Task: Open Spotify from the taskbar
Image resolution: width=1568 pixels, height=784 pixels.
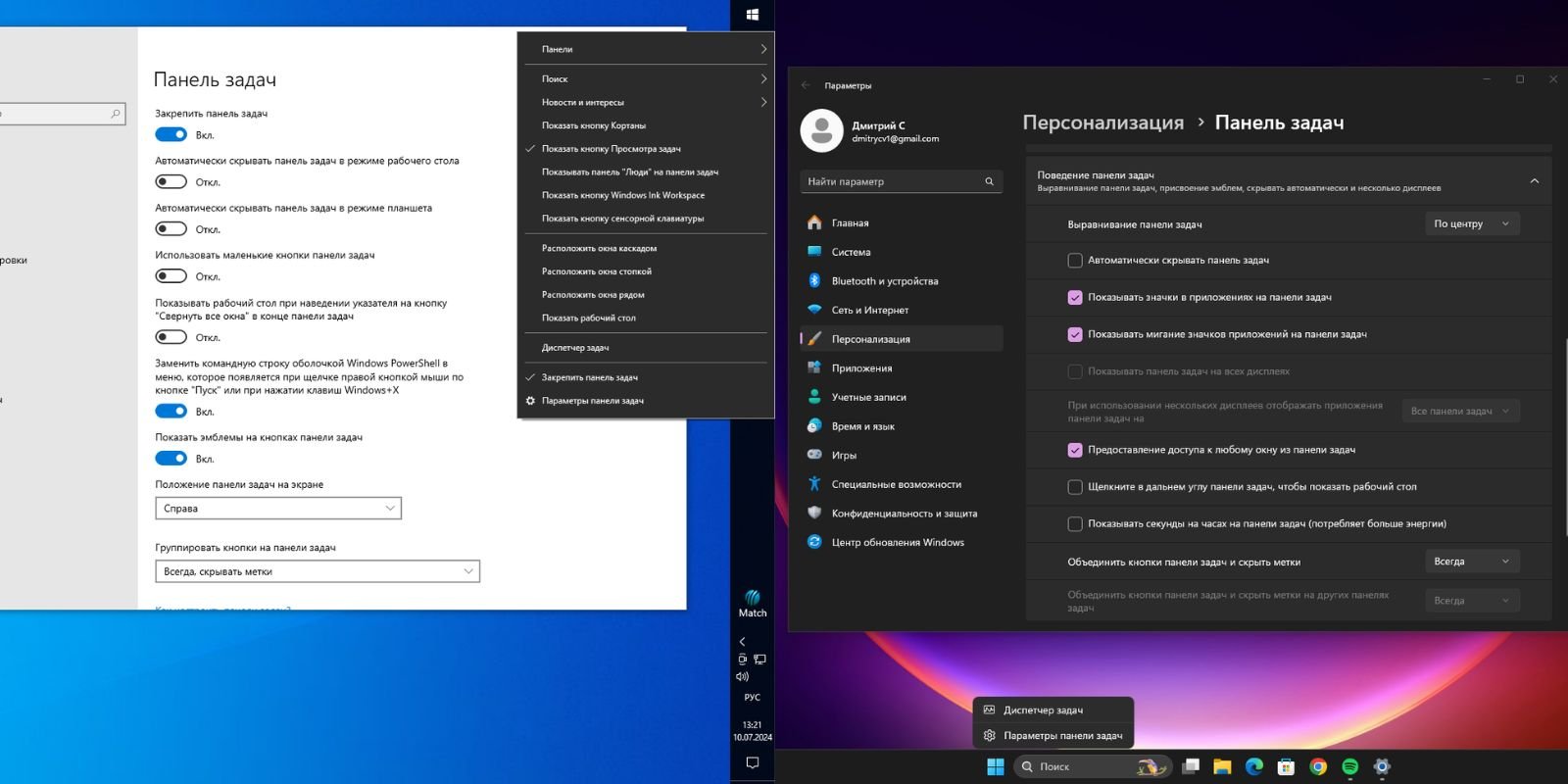Action: click(1349, 766)
